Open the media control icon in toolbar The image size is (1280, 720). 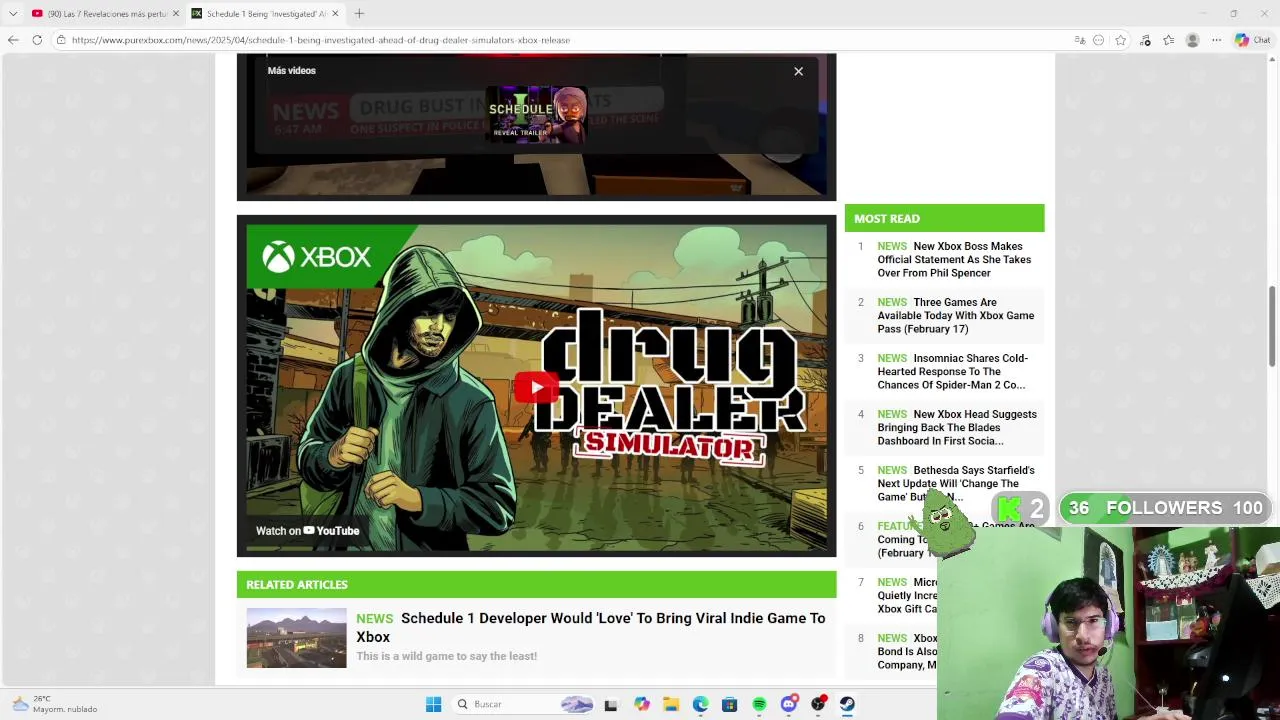tap(1145, 40)
